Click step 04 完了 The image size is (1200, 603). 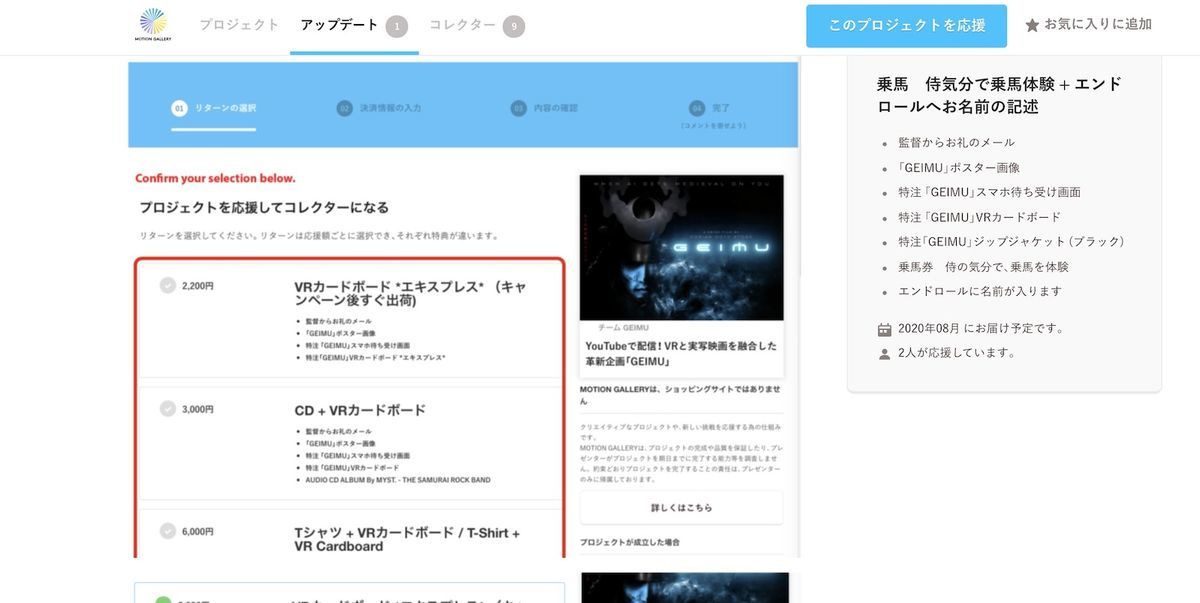click(x=710, y=108)
